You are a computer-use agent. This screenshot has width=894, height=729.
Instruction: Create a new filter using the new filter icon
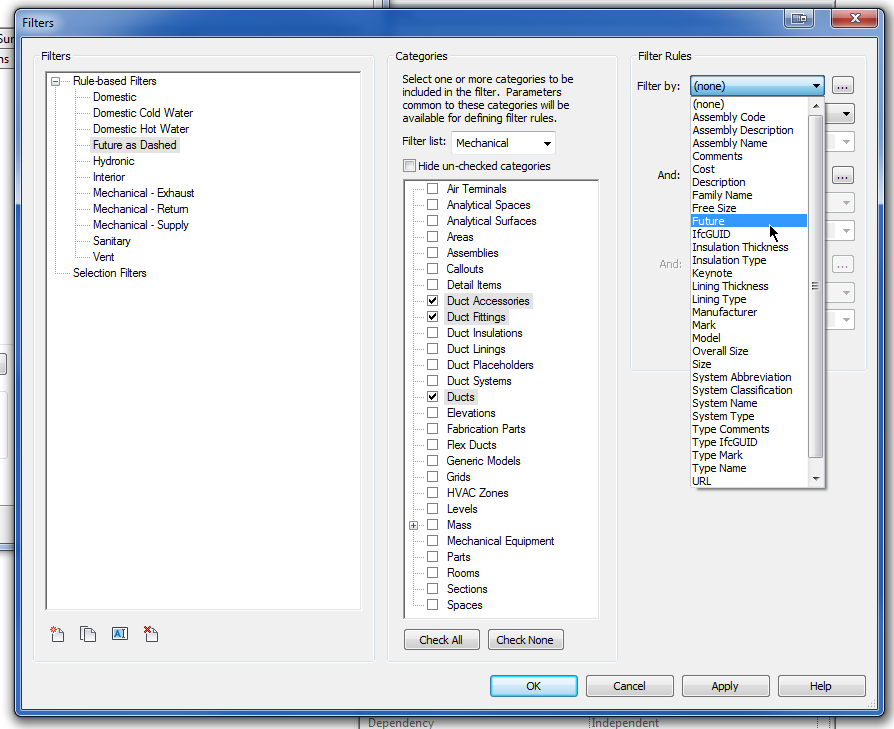[57, 633]
